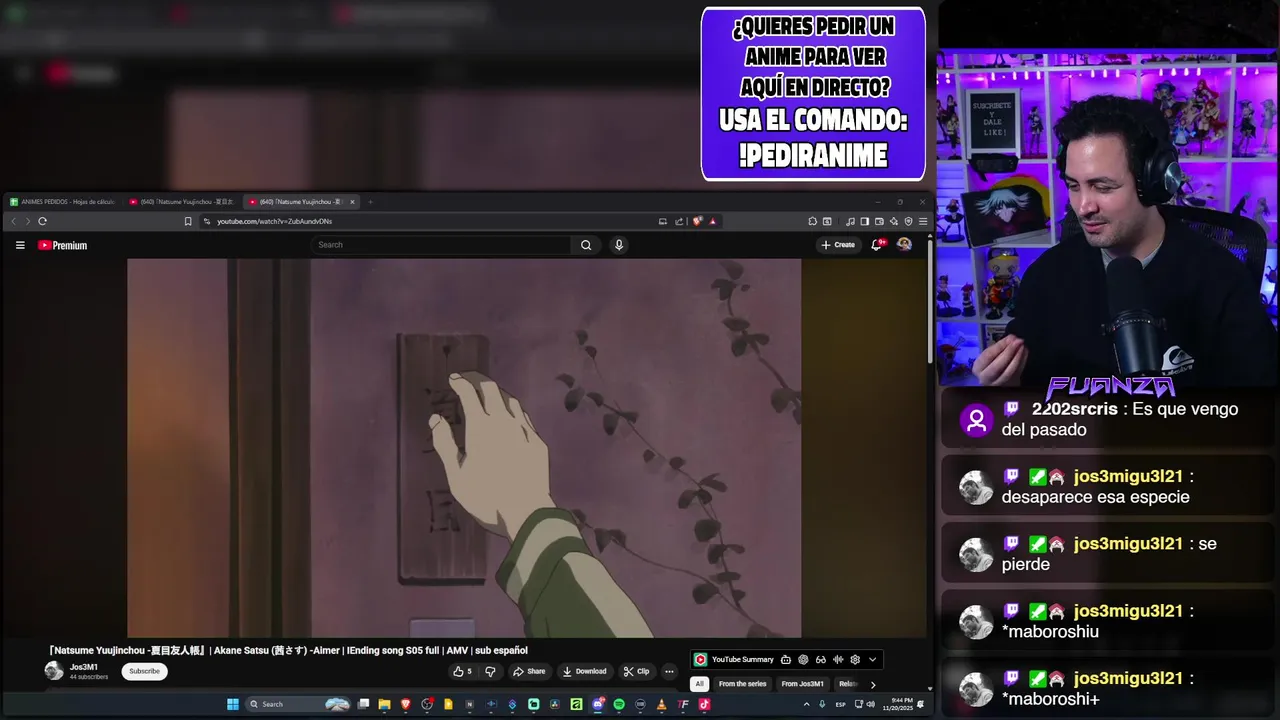The image size is (1280, 720).
Task: Share this page via address bar share icon
Action: click(x=679, y=221)
